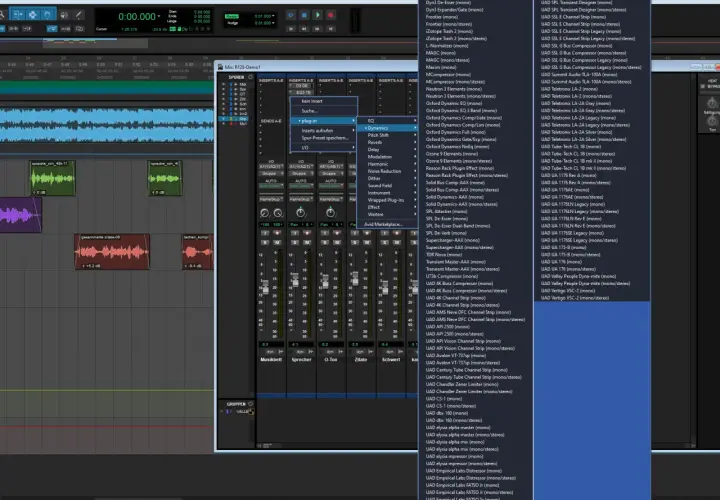
Task: Open the plug-in menu entry
Action: click(324, 121)
